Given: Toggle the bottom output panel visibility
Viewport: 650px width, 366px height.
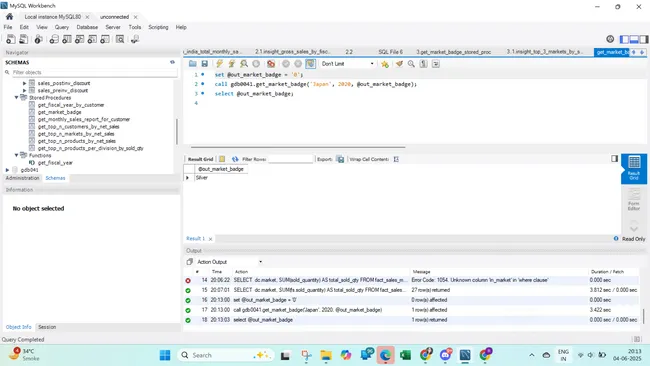Looking at the screenshot, I should (634, 39).
